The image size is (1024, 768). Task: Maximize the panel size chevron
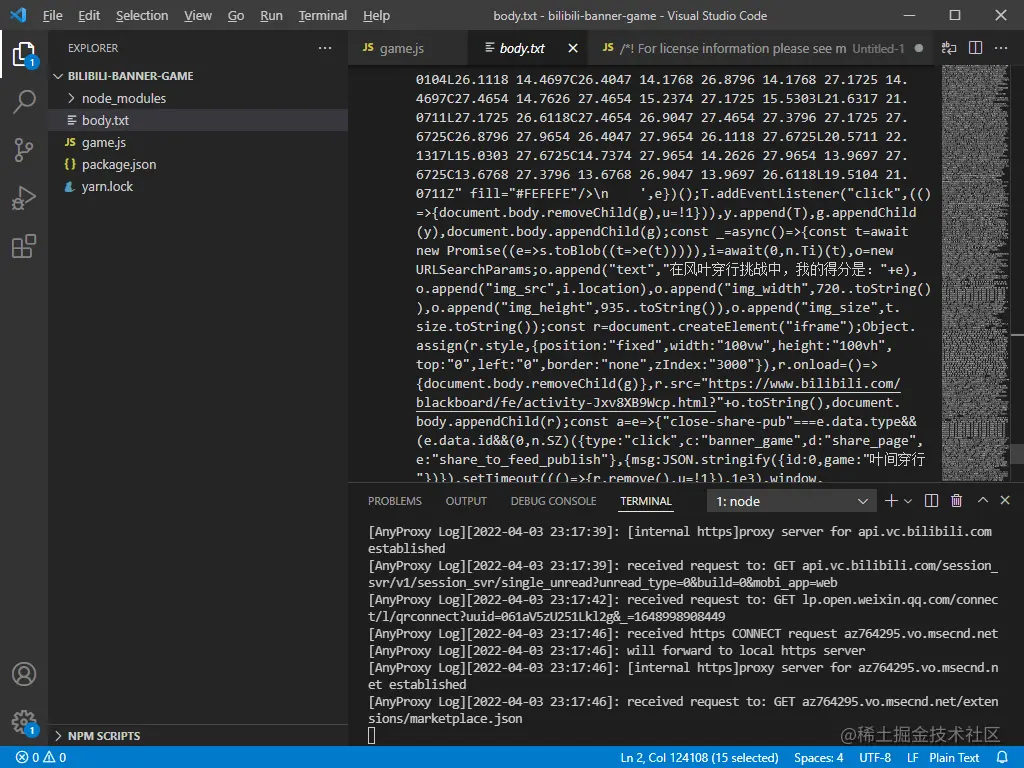(x=983, y=500)
